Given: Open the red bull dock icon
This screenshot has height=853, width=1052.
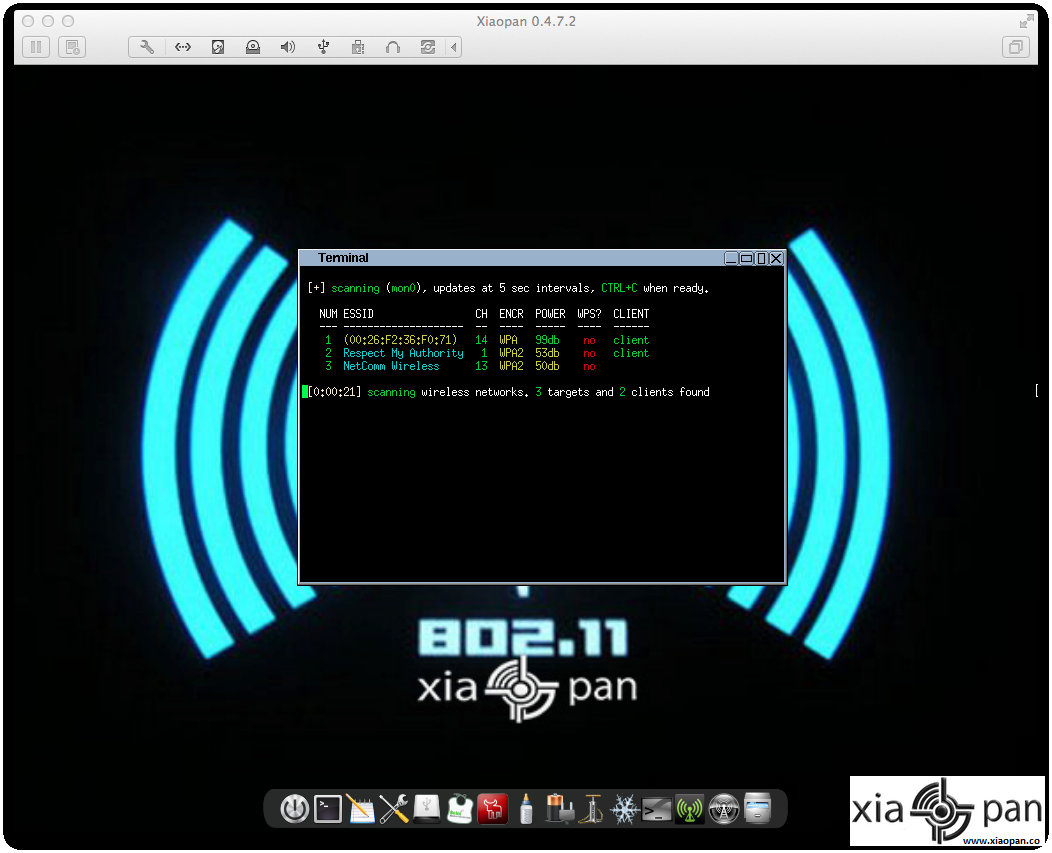Looking at the screenshot, I should 492,809.
